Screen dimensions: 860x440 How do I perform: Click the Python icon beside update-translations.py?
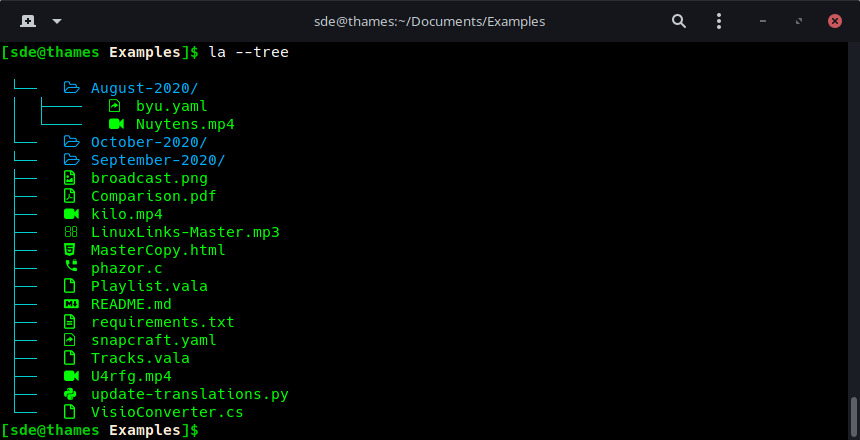(70, 394)
